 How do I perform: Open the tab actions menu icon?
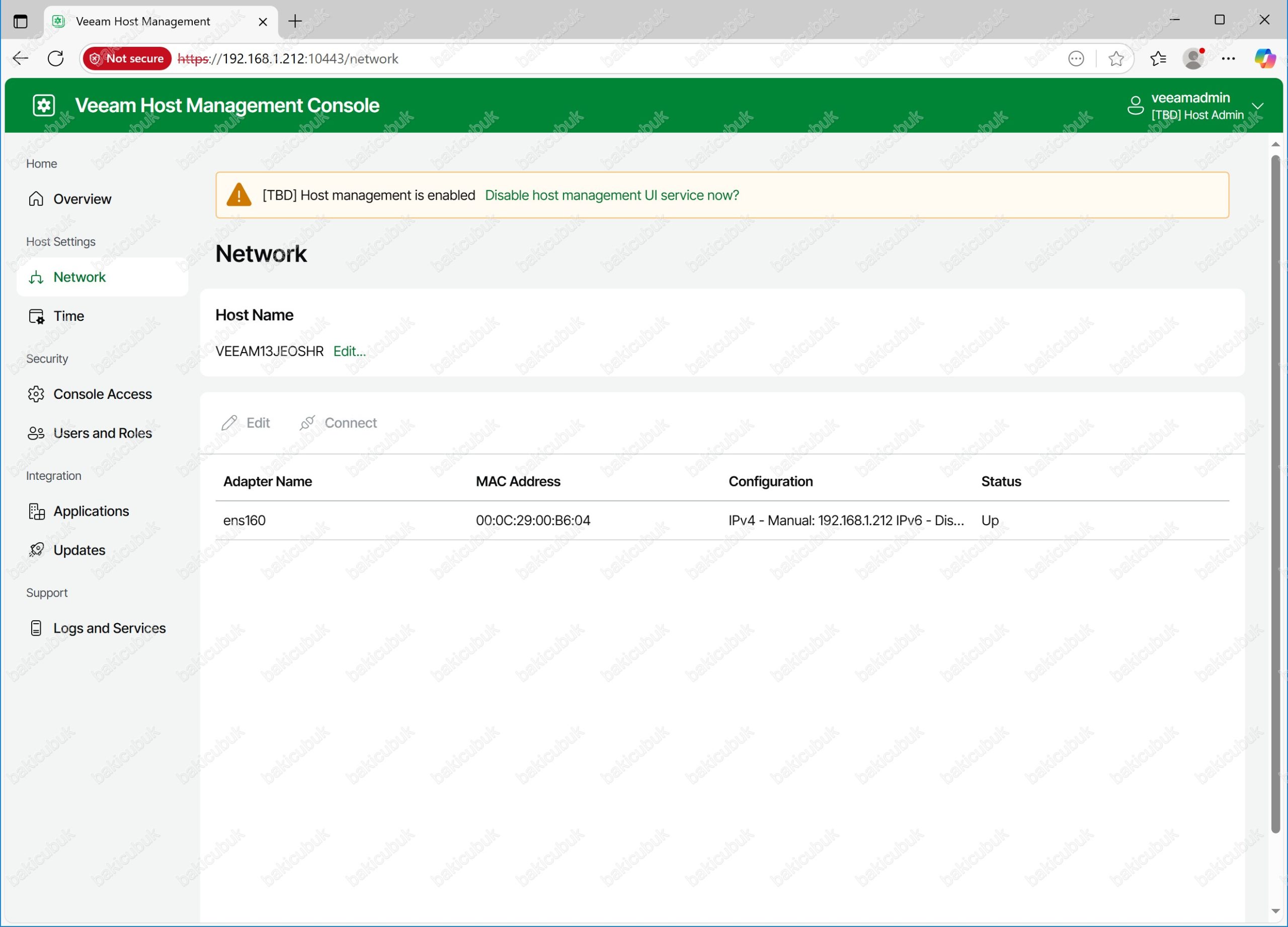coord(21,22)
